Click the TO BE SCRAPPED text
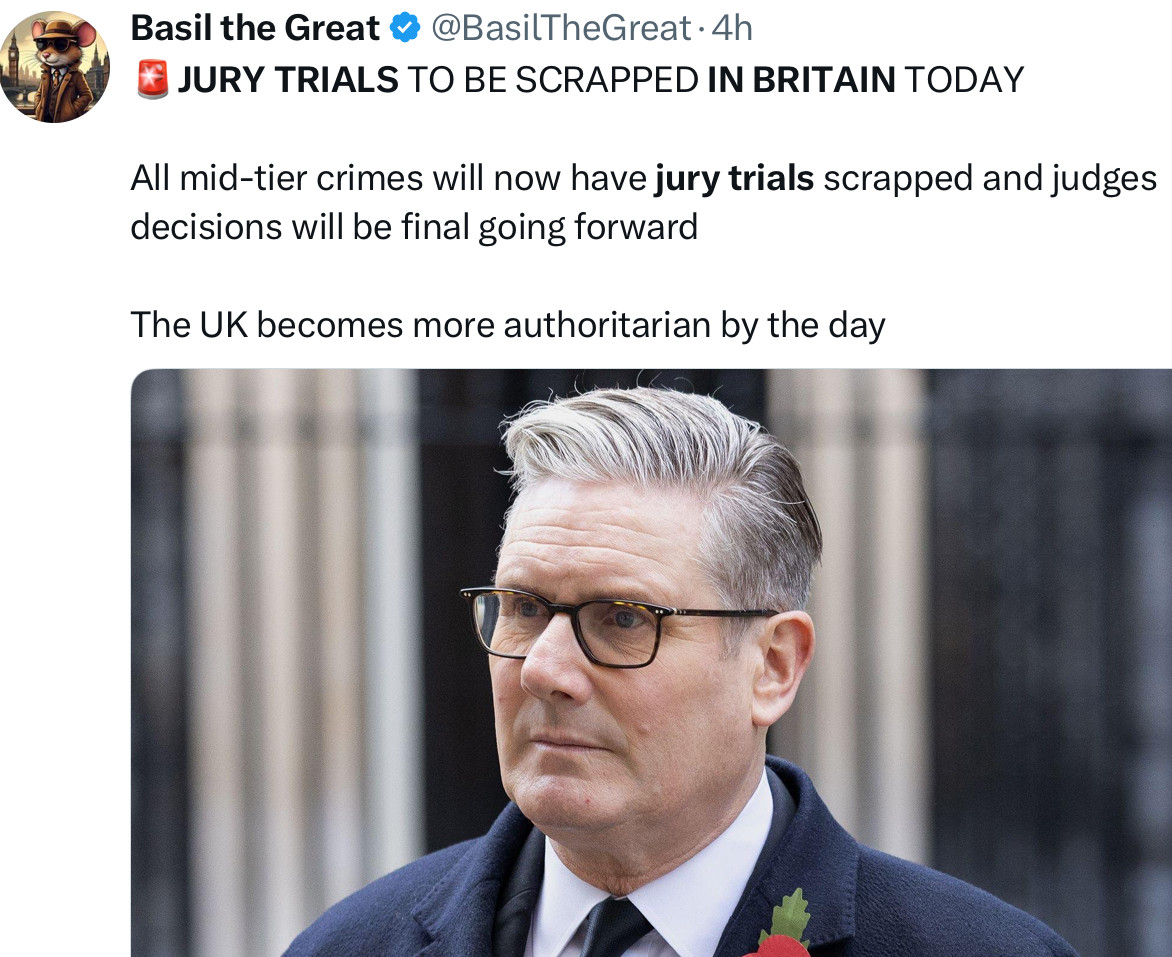 (x=553, y=80)
